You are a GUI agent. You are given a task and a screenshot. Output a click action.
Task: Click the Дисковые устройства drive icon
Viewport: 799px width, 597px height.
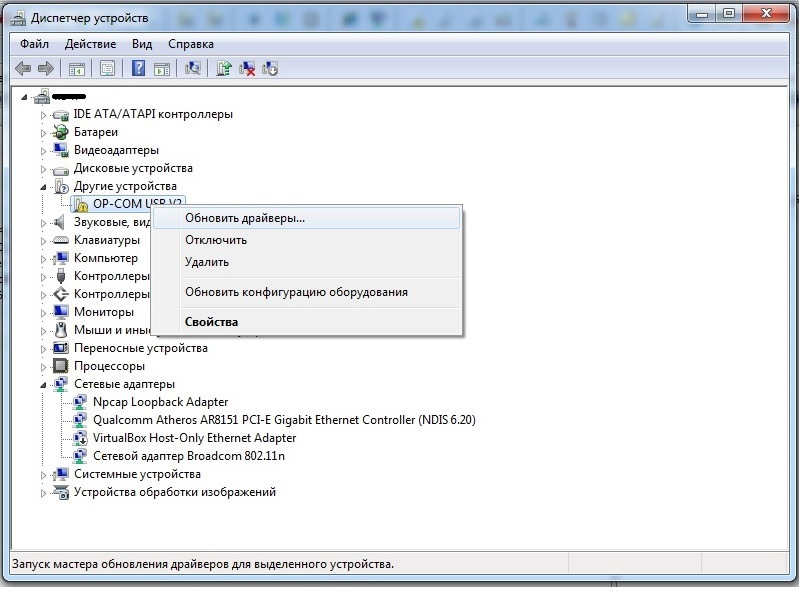pyautogui.click(x=61, y=169)
